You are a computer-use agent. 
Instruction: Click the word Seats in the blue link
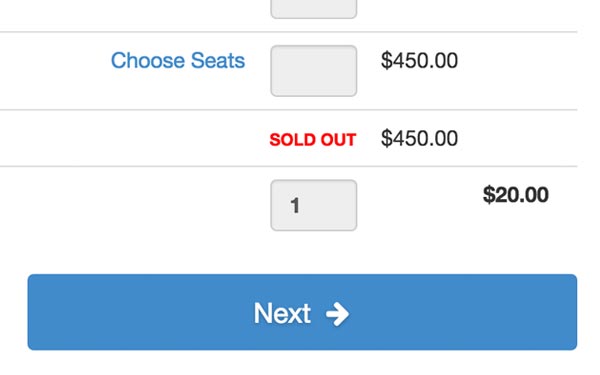point(218,60)
